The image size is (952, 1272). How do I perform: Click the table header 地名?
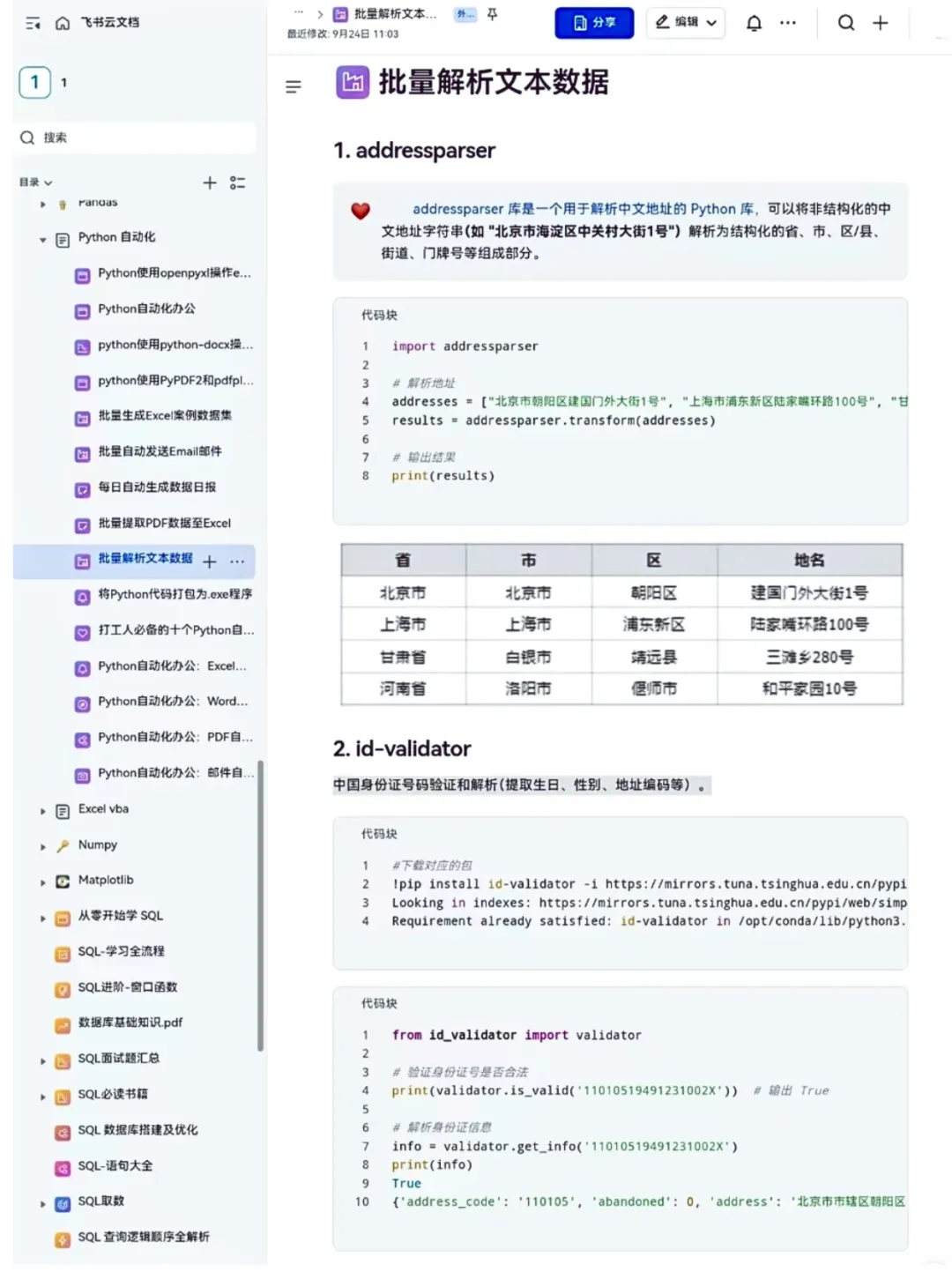(x=809, y=561)
